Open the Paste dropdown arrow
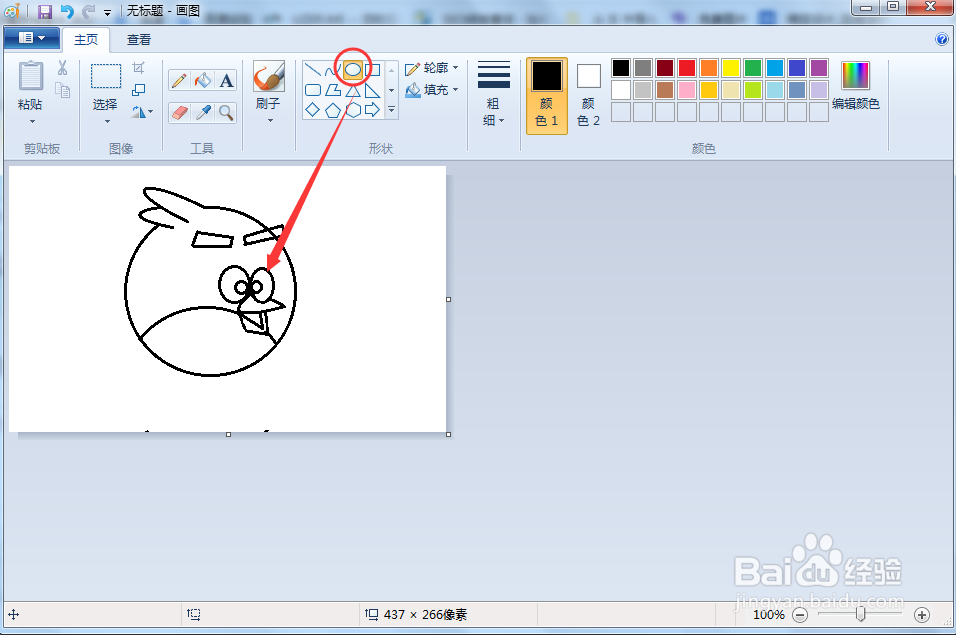This screenshot has height=635, width=956. pos(32,122)
